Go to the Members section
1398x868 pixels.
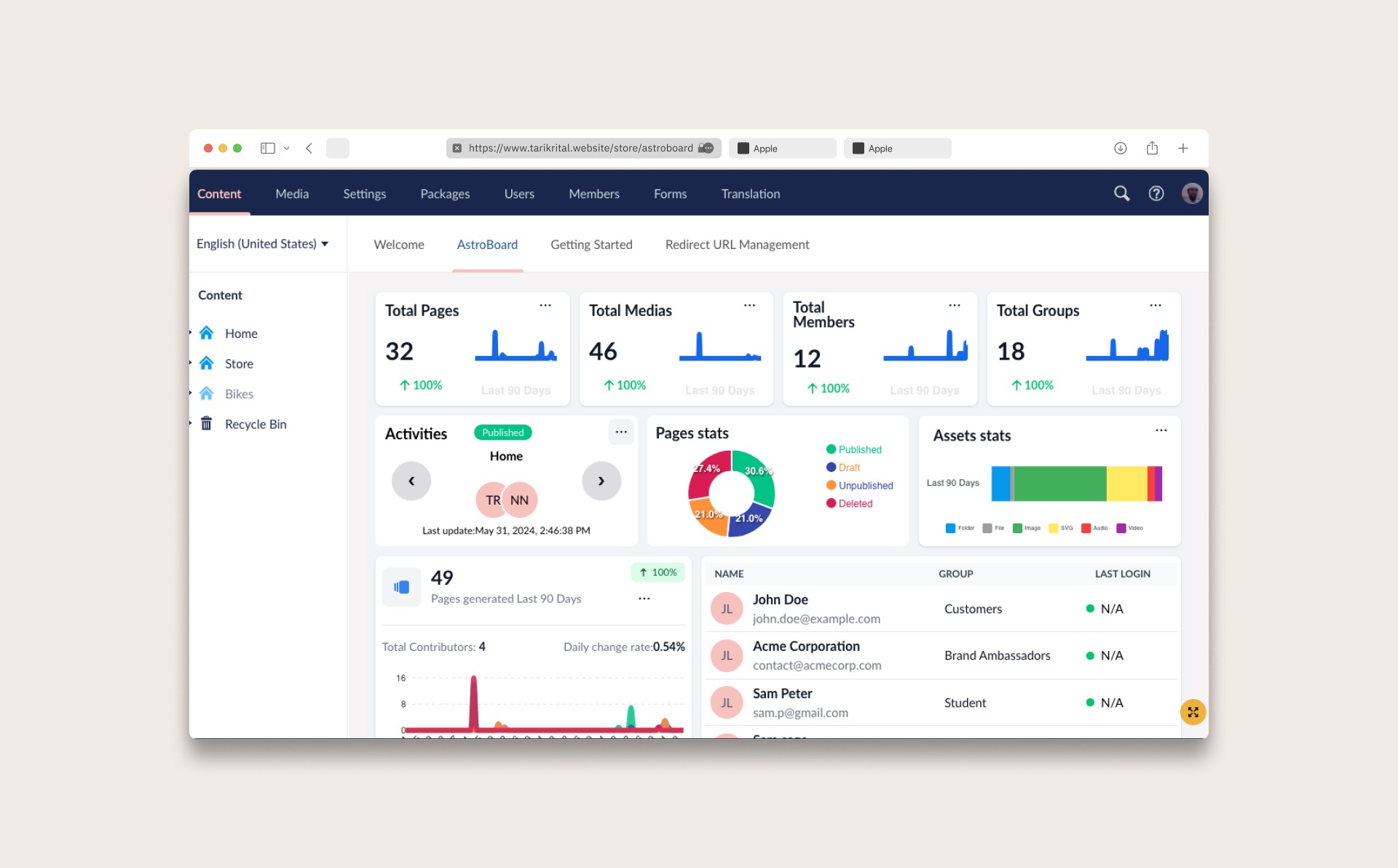(x=594, y=194)
